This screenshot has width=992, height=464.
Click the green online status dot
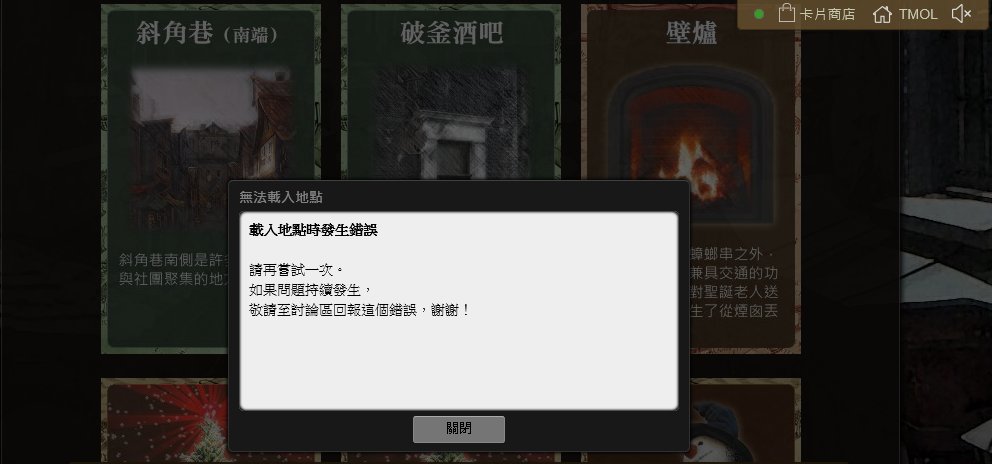point(759,14)
